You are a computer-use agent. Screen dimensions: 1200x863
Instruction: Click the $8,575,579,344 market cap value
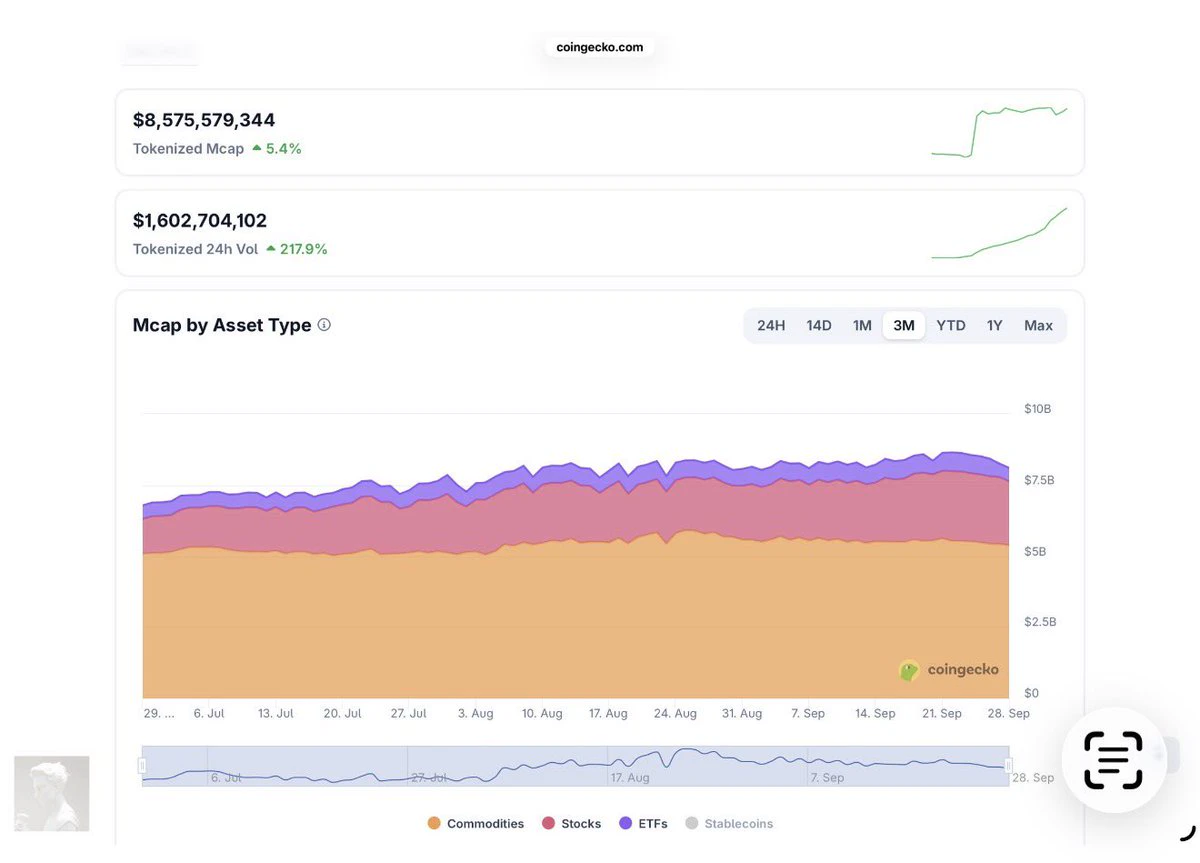(204, 120)
